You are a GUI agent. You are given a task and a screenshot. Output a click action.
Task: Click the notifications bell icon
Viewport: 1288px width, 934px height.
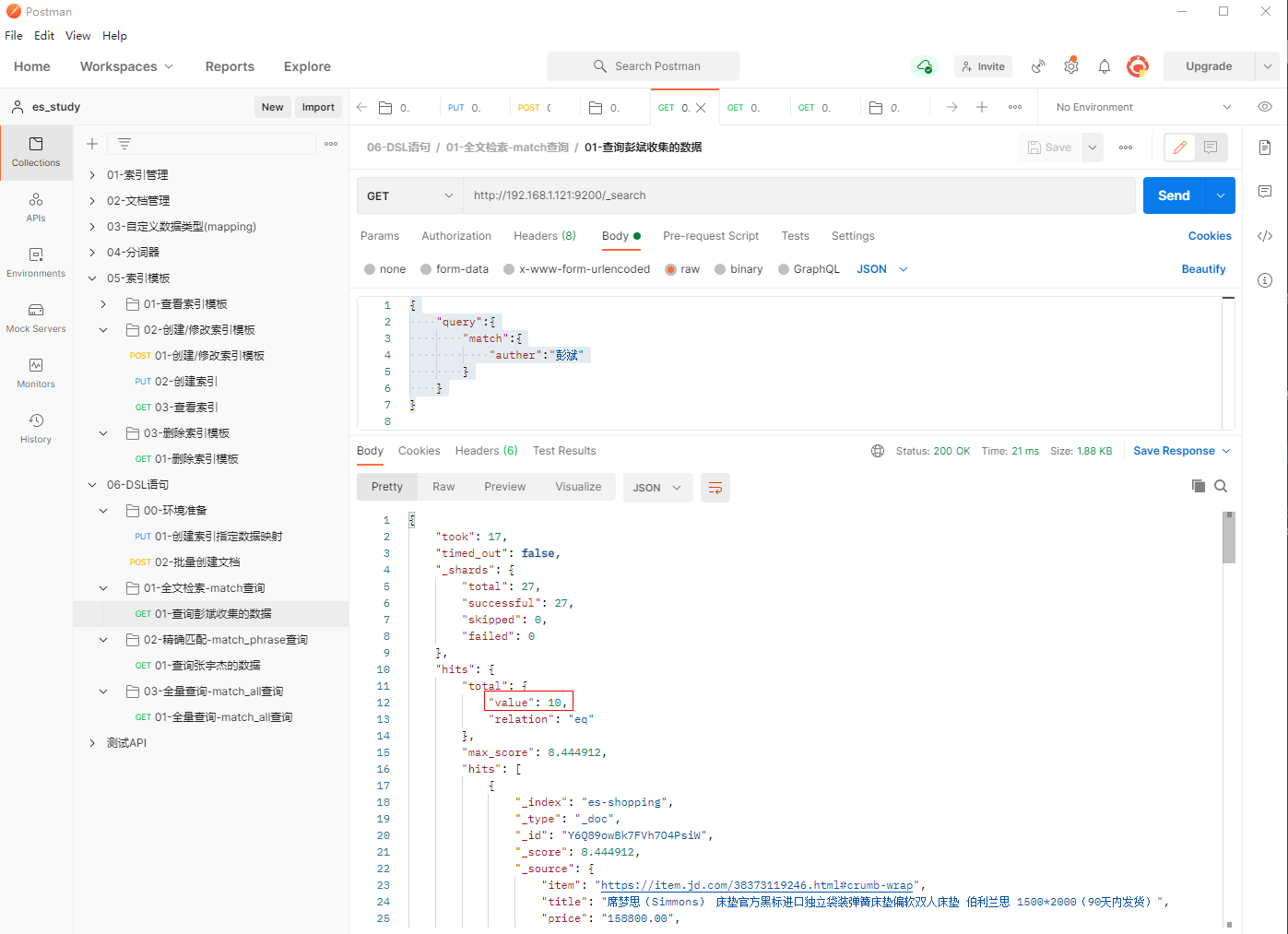tap(1105, 66)
